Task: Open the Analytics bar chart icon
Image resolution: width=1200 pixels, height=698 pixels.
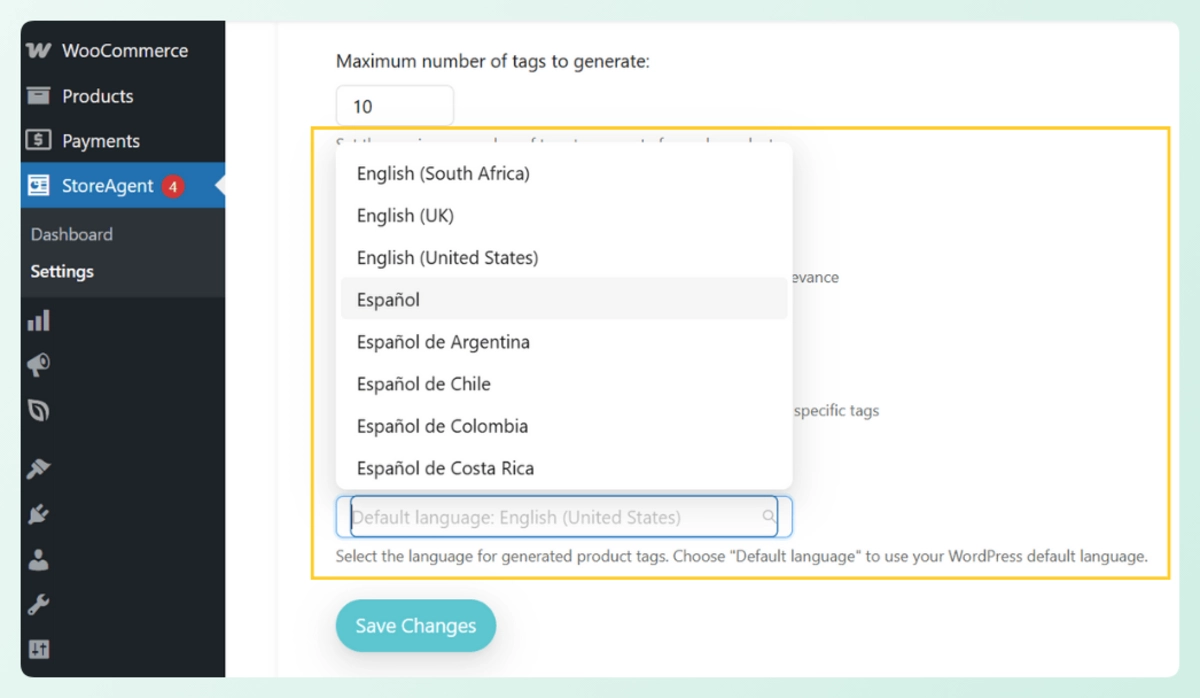Action: point(39,321)
